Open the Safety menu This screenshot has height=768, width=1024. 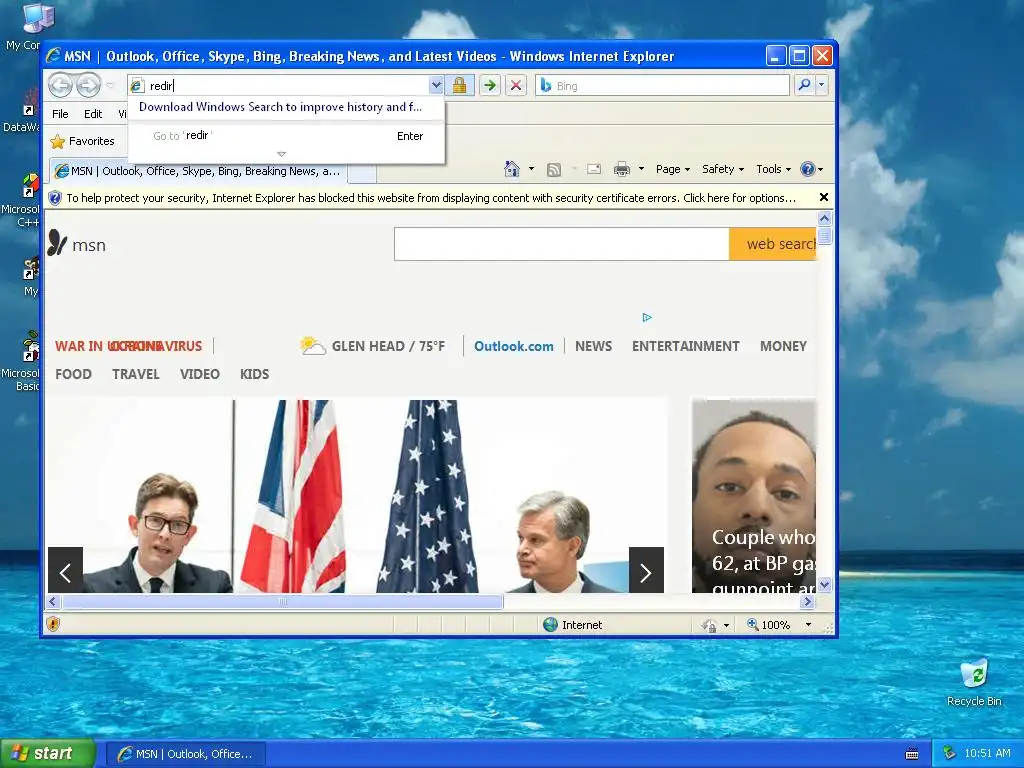(722, 169)
